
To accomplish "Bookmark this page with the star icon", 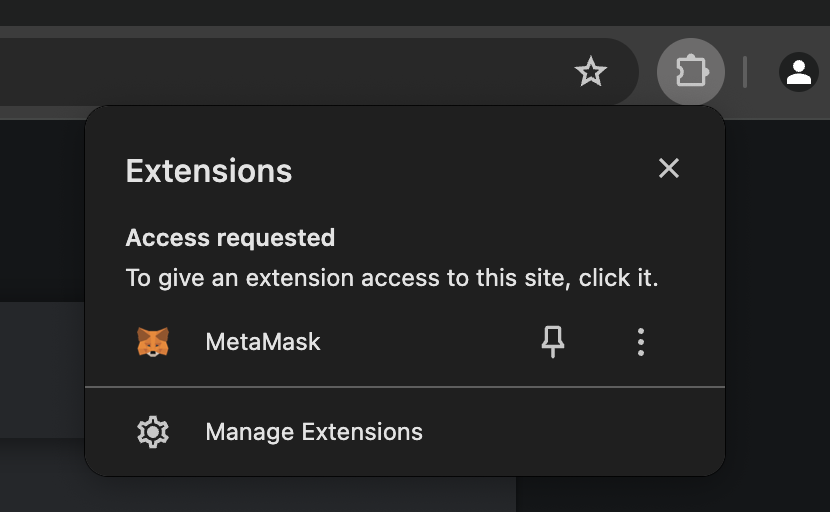I will tap(591, 72).
